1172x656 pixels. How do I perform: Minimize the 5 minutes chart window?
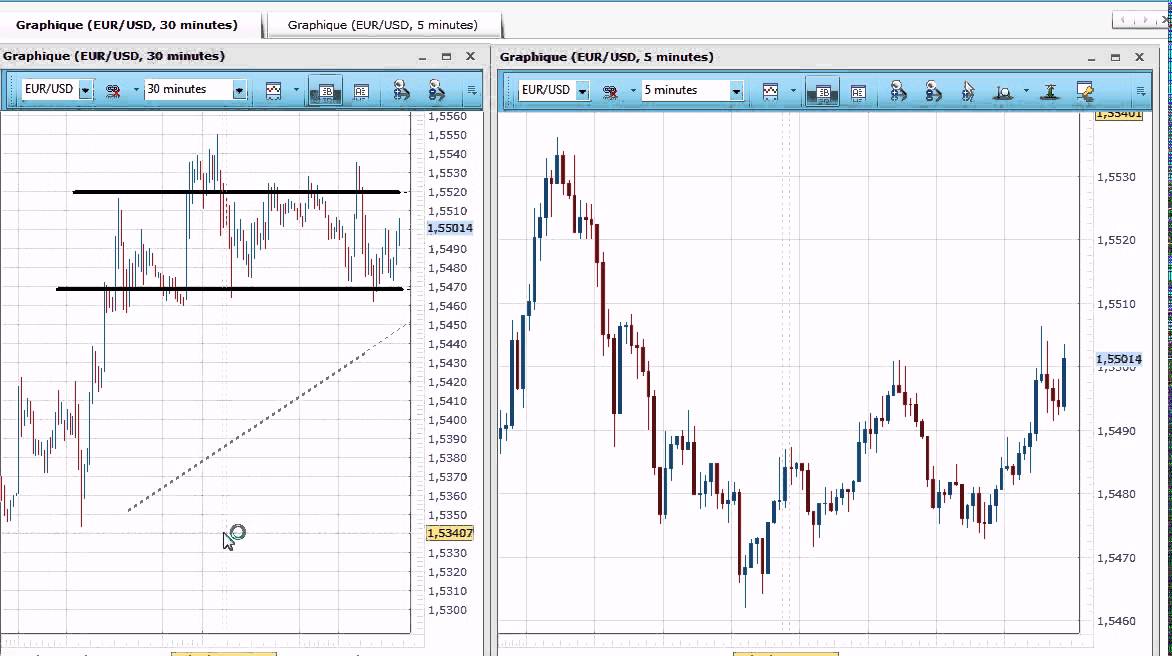coord(1091,58)
